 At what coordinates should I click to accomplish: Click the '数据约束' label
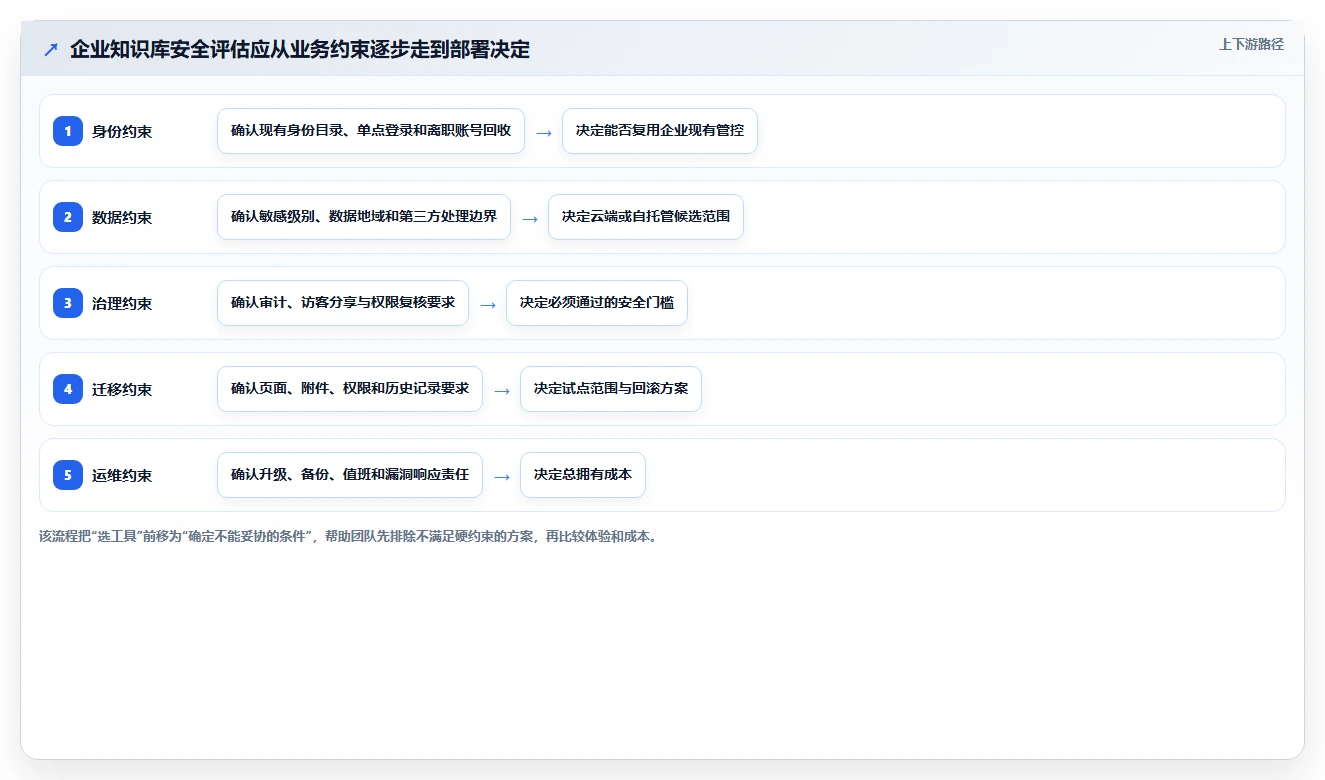click(x=122, y=217)
